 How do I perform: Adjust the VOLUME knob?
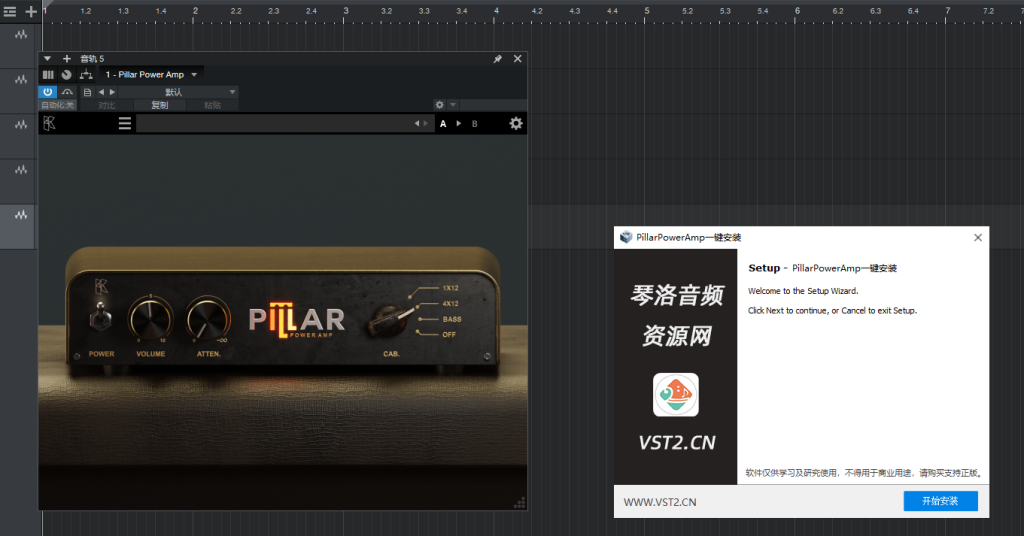coord(151,319)
